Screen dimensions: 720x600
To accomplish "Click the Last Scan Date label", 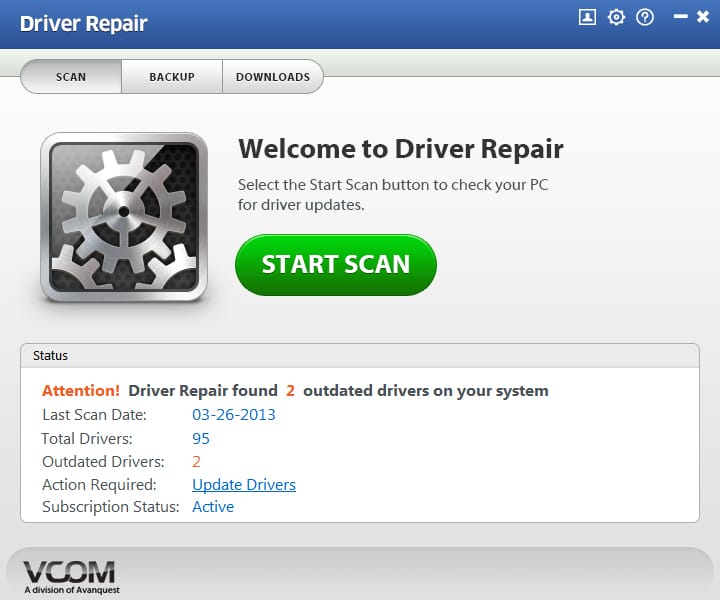I will point(94,415).
